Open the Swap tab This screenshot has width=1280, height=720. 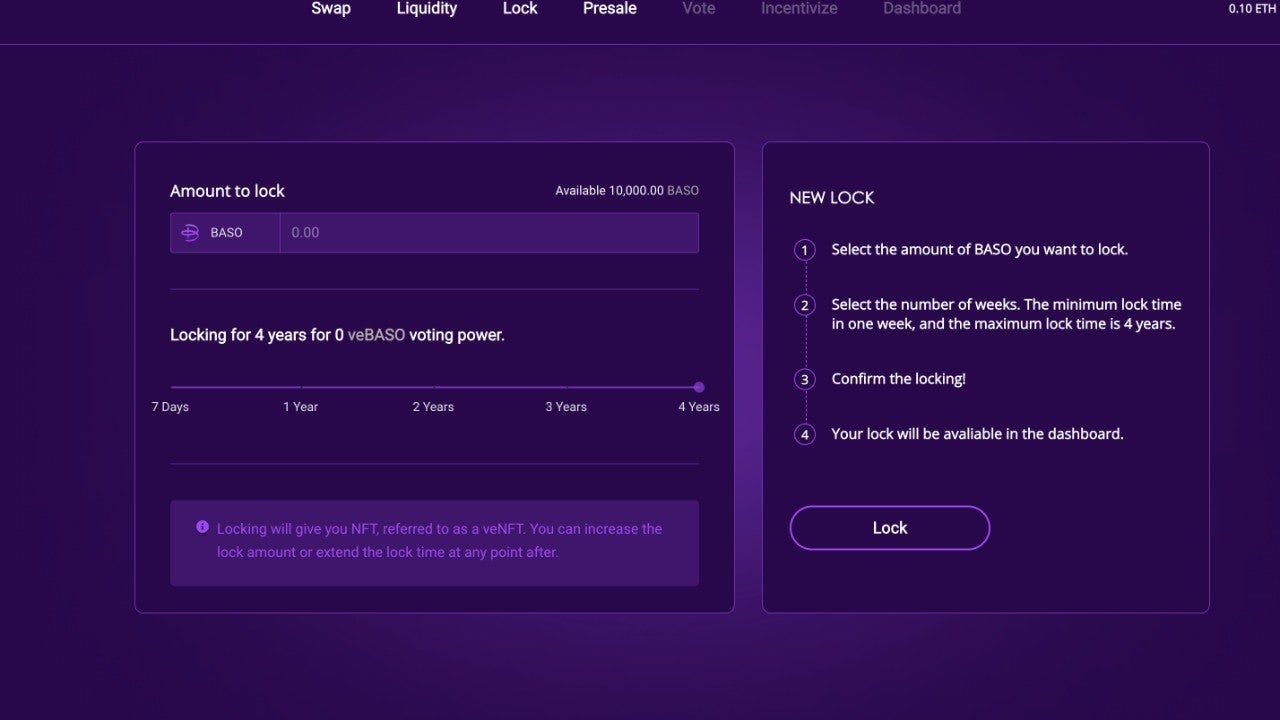point(331,9)
